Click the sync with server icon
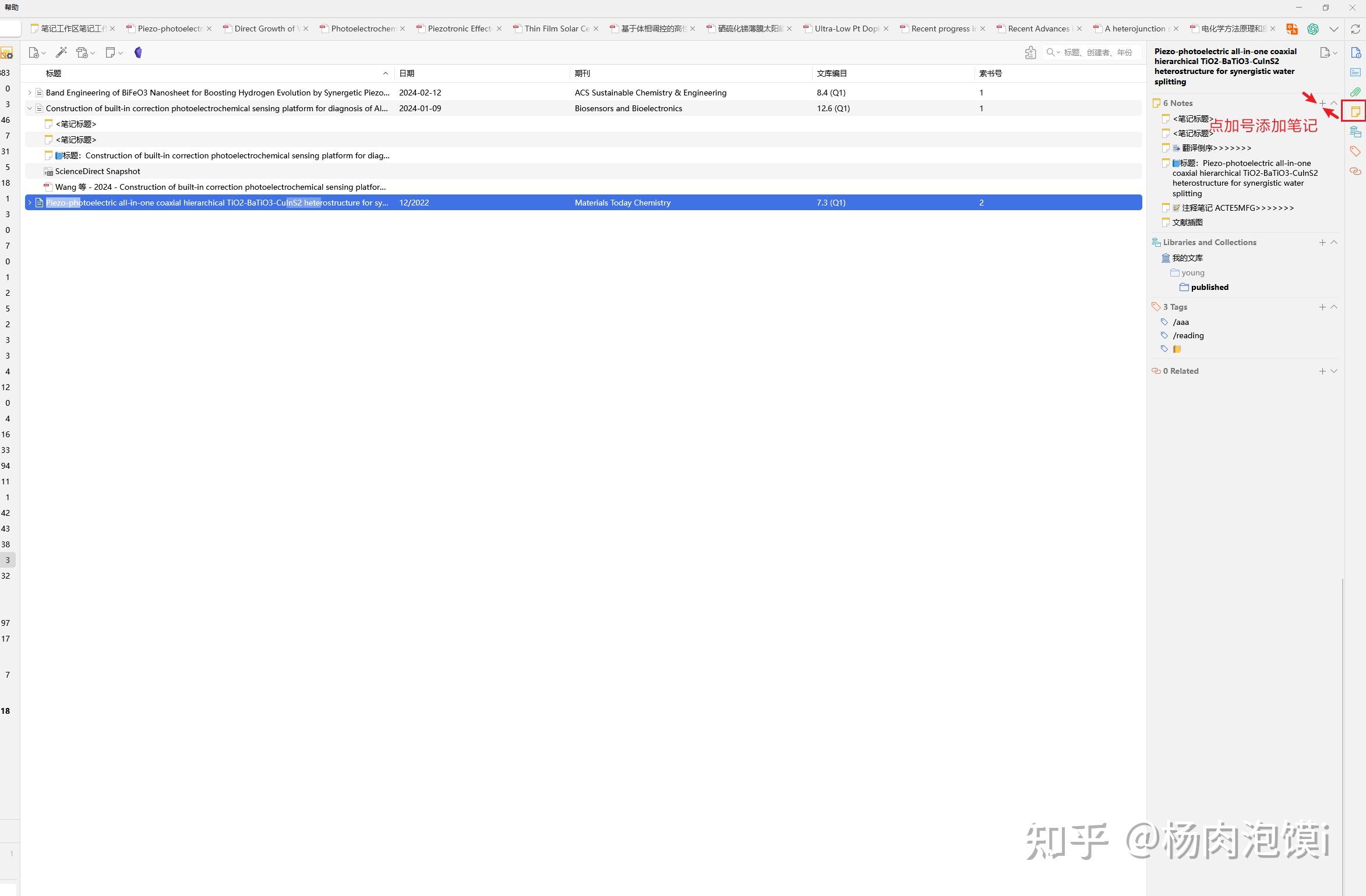This screenshot has height=896, width=1366. click(x=1356, y=29)
